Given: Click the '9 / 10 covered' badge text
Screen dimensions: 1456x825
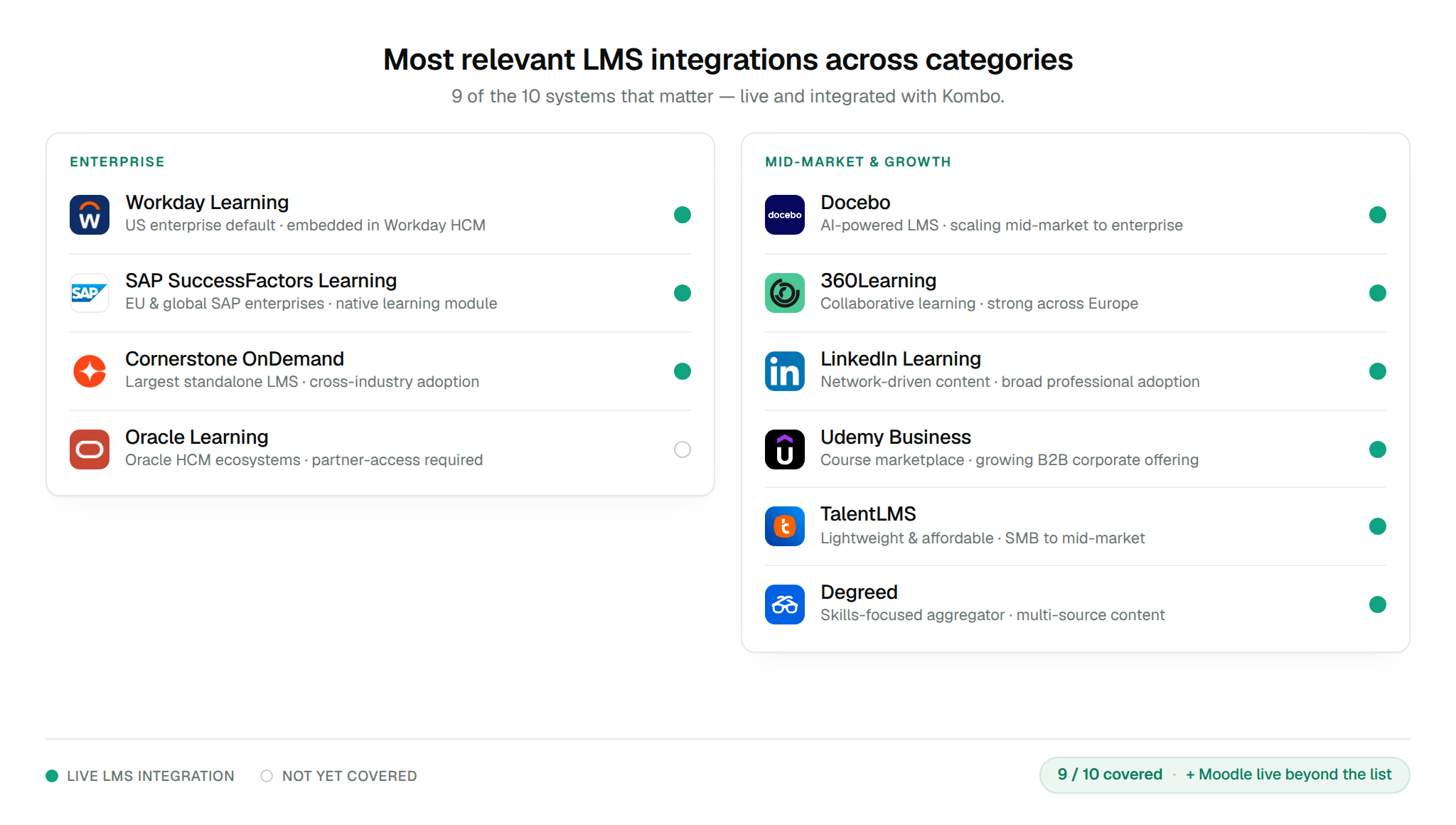Looking at the screenshot, I should pos(1110,775).
